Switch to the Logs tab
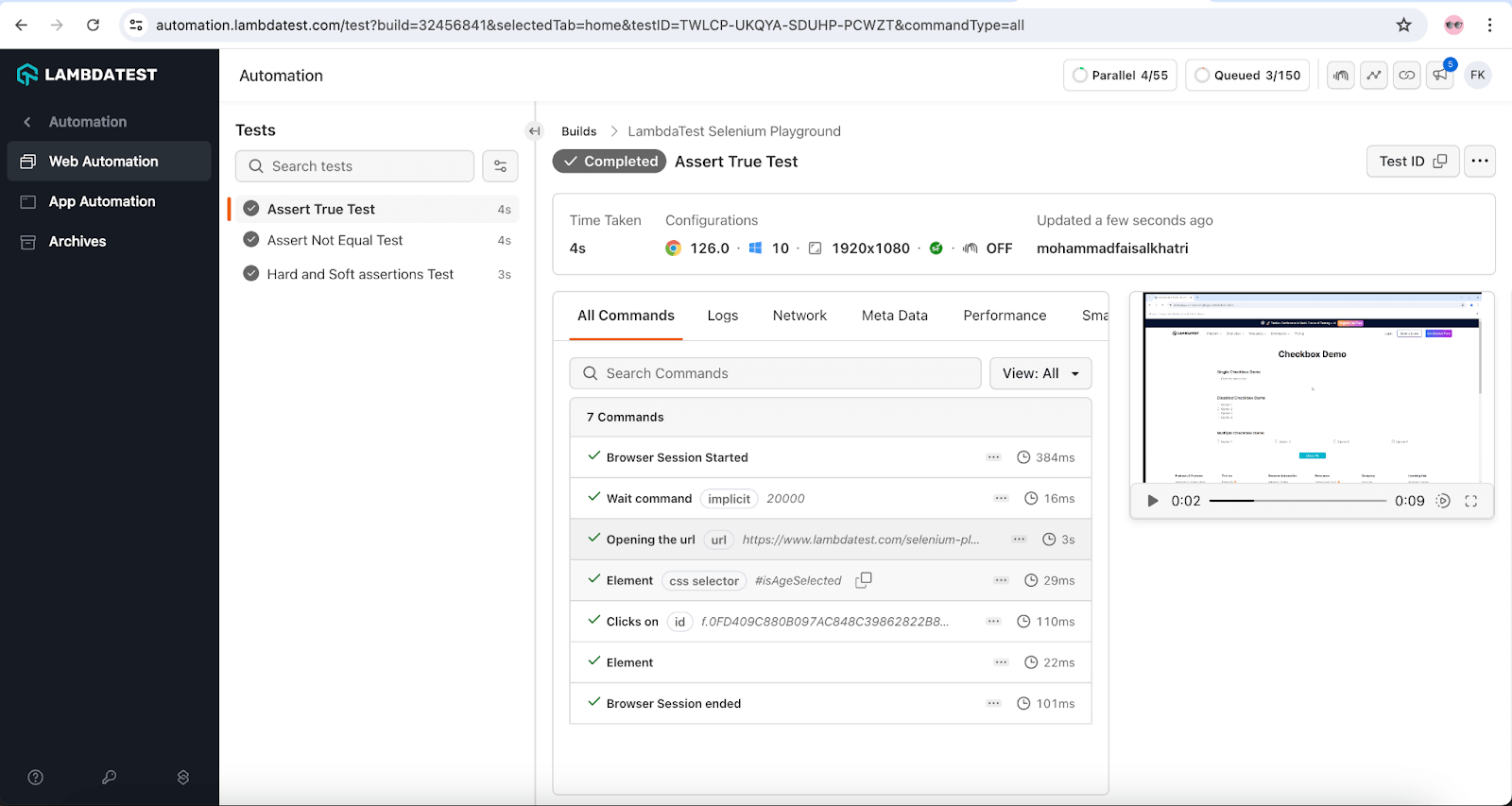The width and height of the screenshot is (1512, 806). [723, 316]
